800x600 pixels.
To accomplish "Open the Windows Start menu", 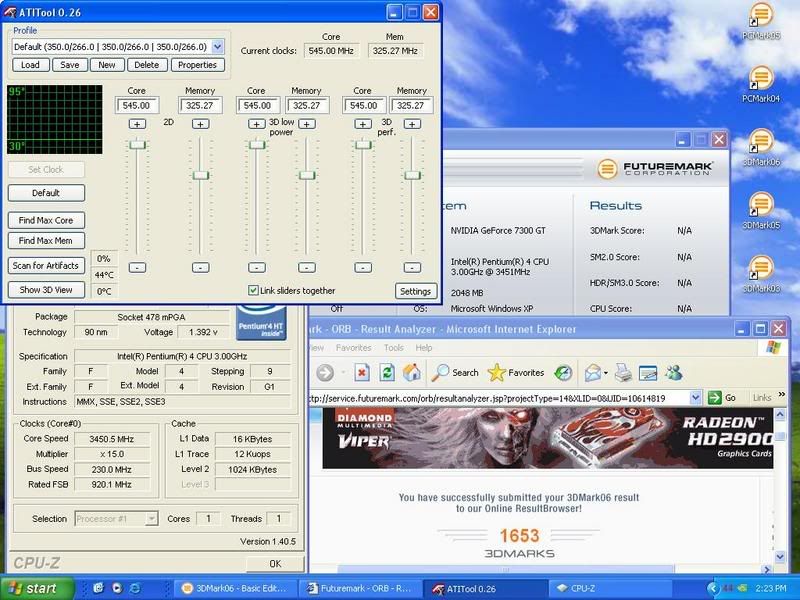I will click(37, 588).
